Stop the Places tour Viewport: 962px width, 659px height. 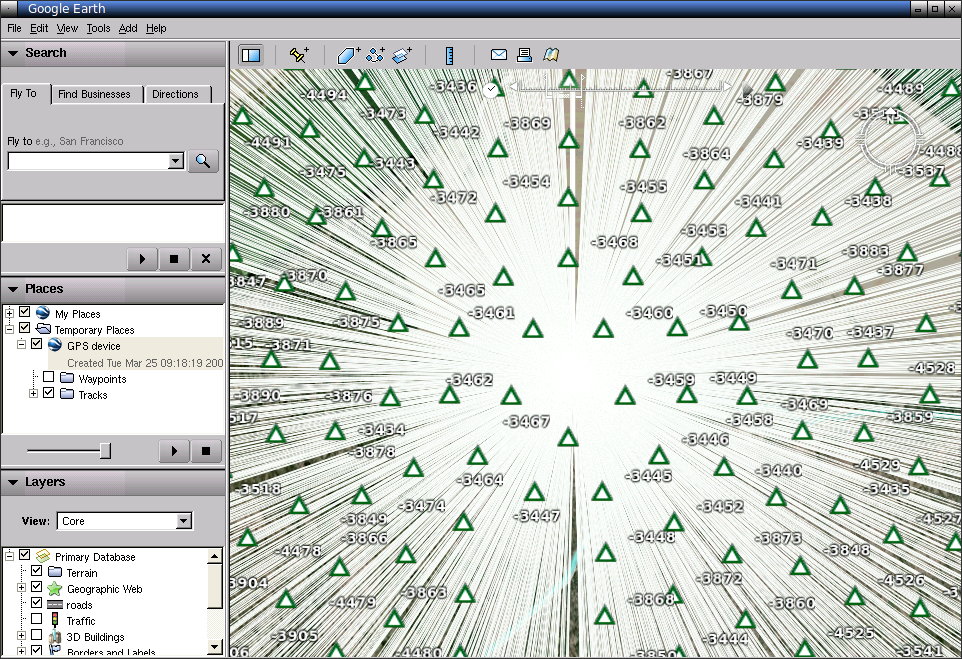click(206, 451)
